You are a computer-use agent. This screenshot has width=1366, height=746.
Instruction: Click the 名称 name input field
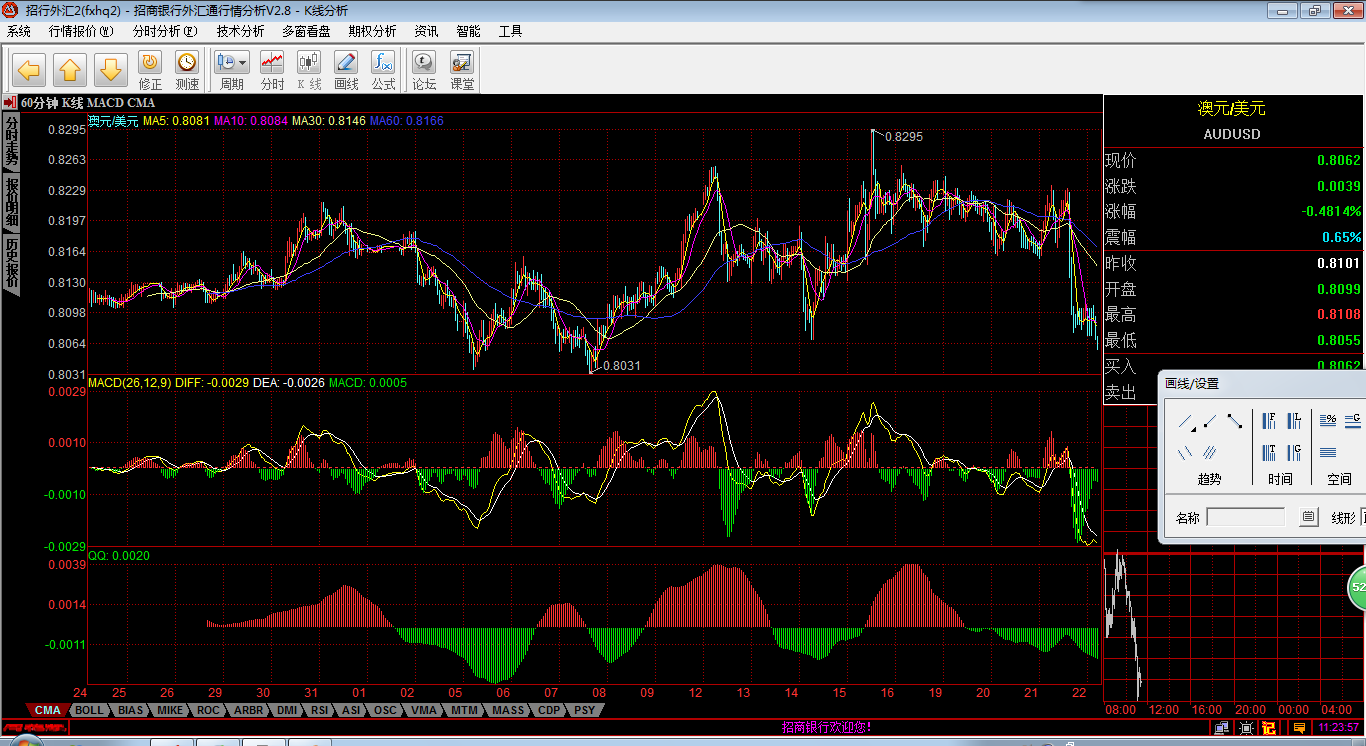1245,517
